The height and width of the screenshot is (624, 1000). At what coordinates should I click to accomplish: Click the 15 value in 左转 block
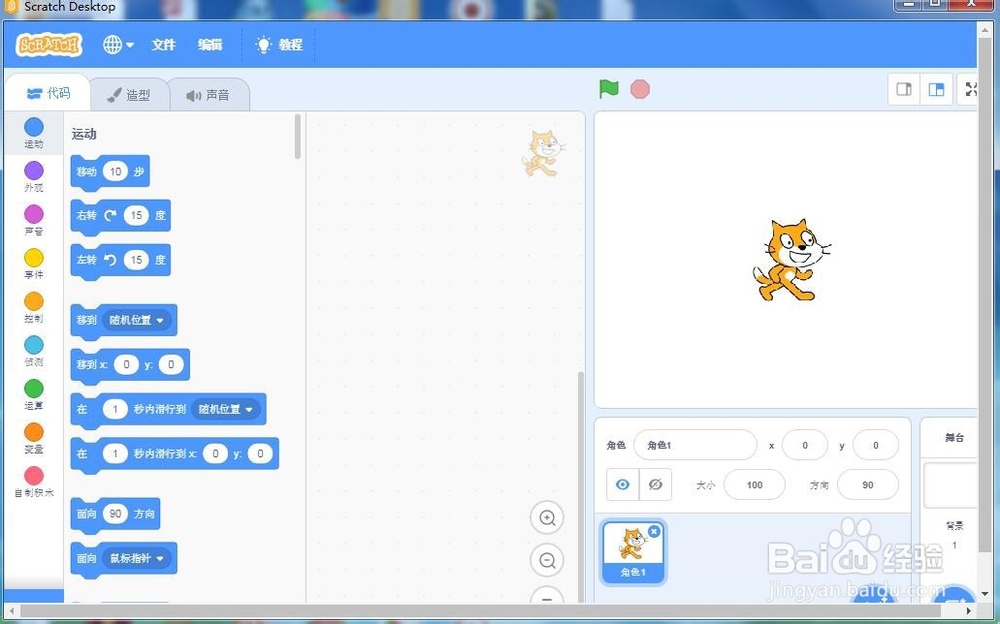click(x=136, y=260)
